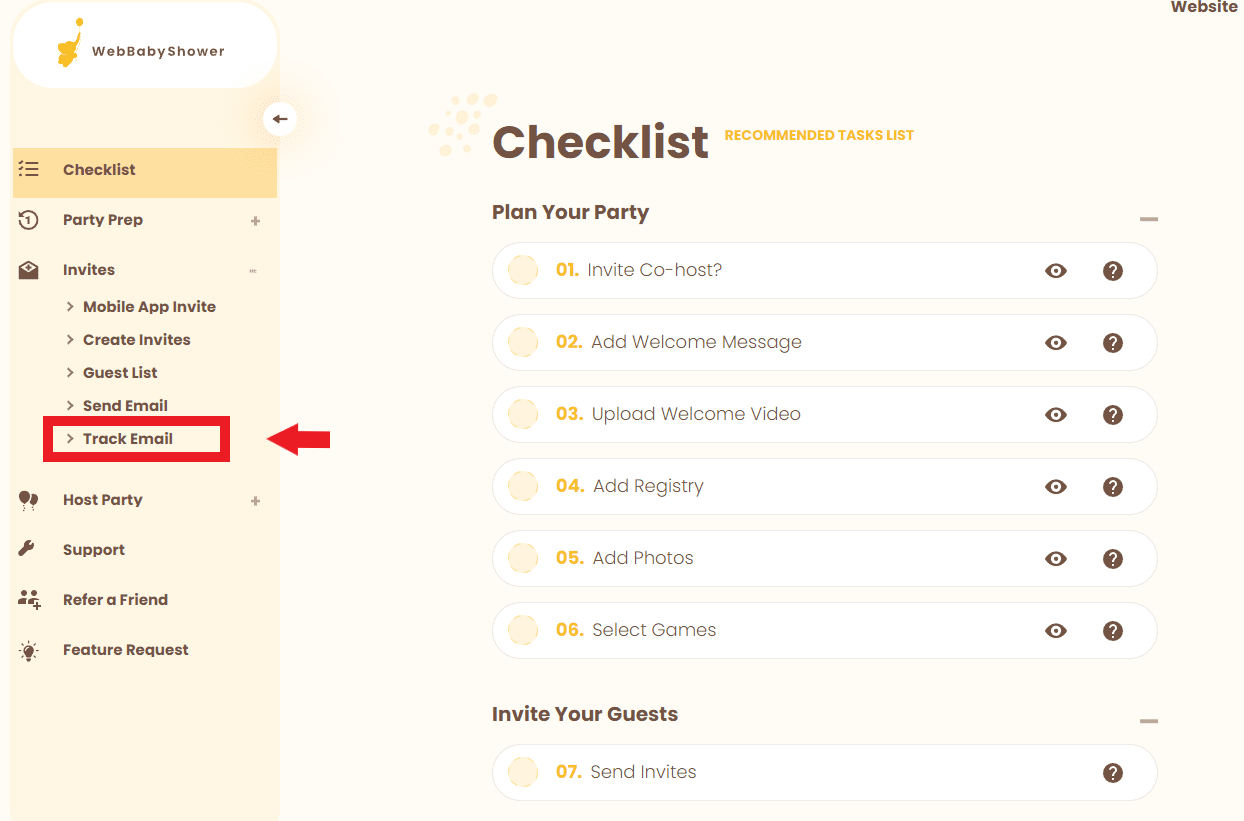
Task: Collapse the sidebar with the back arrow
Action: pos(280,119)
